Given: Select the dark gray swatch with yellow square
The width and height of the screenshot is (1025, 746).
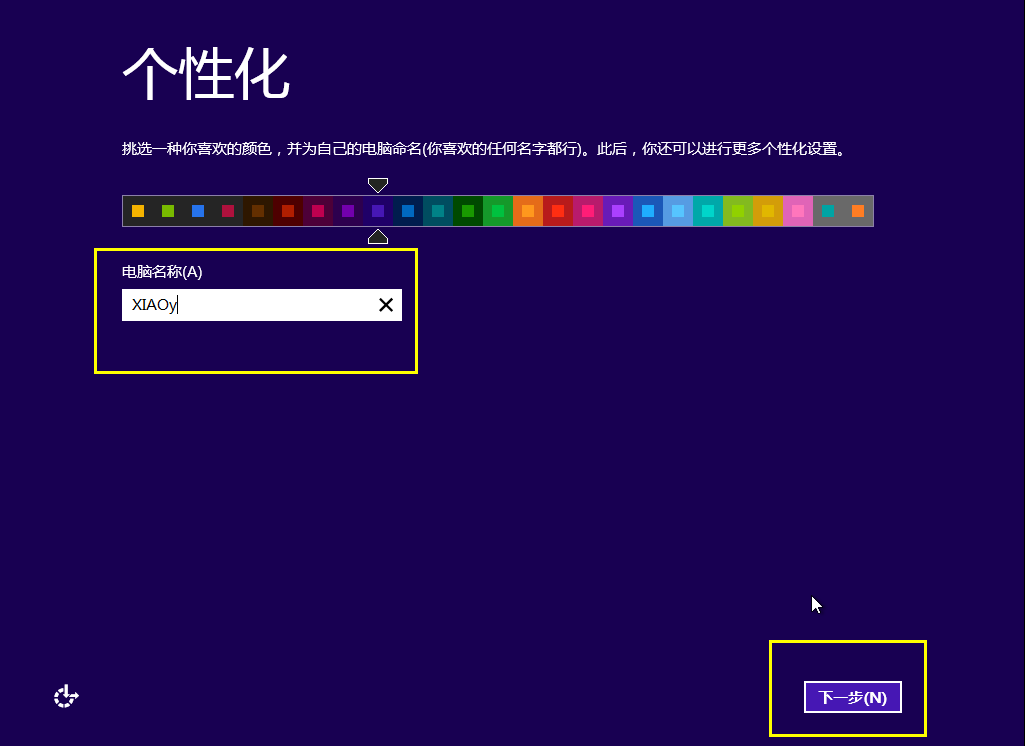Looking at the screenshot, I should point(138,211).
